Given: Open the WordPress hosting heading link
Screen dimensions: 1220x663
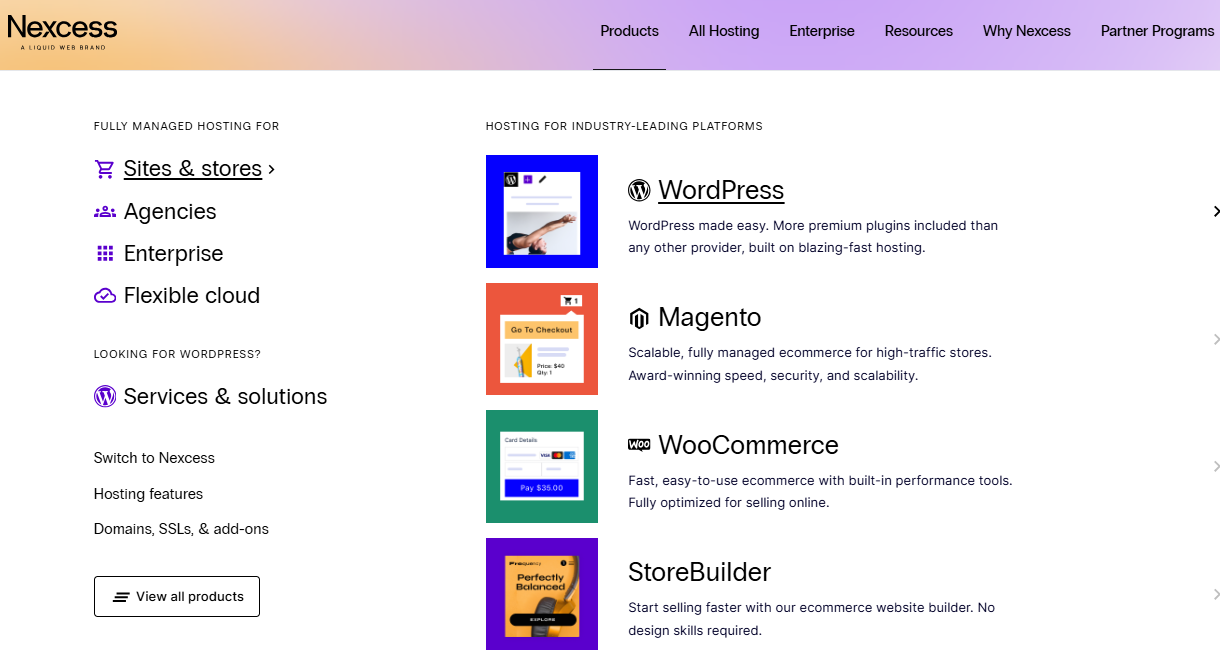Looking at the screenshot, I should pos(721,190).
